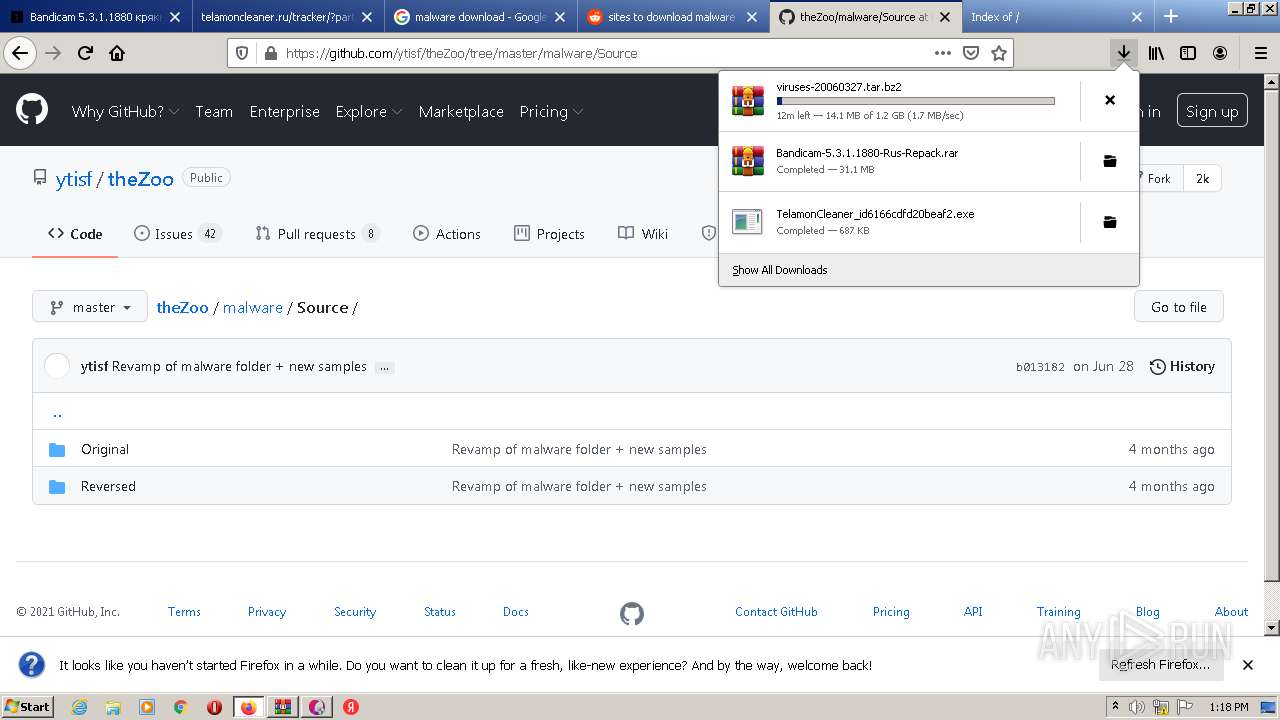Open containing folder for TelamonCleaner exe download

pos(1109,222)
